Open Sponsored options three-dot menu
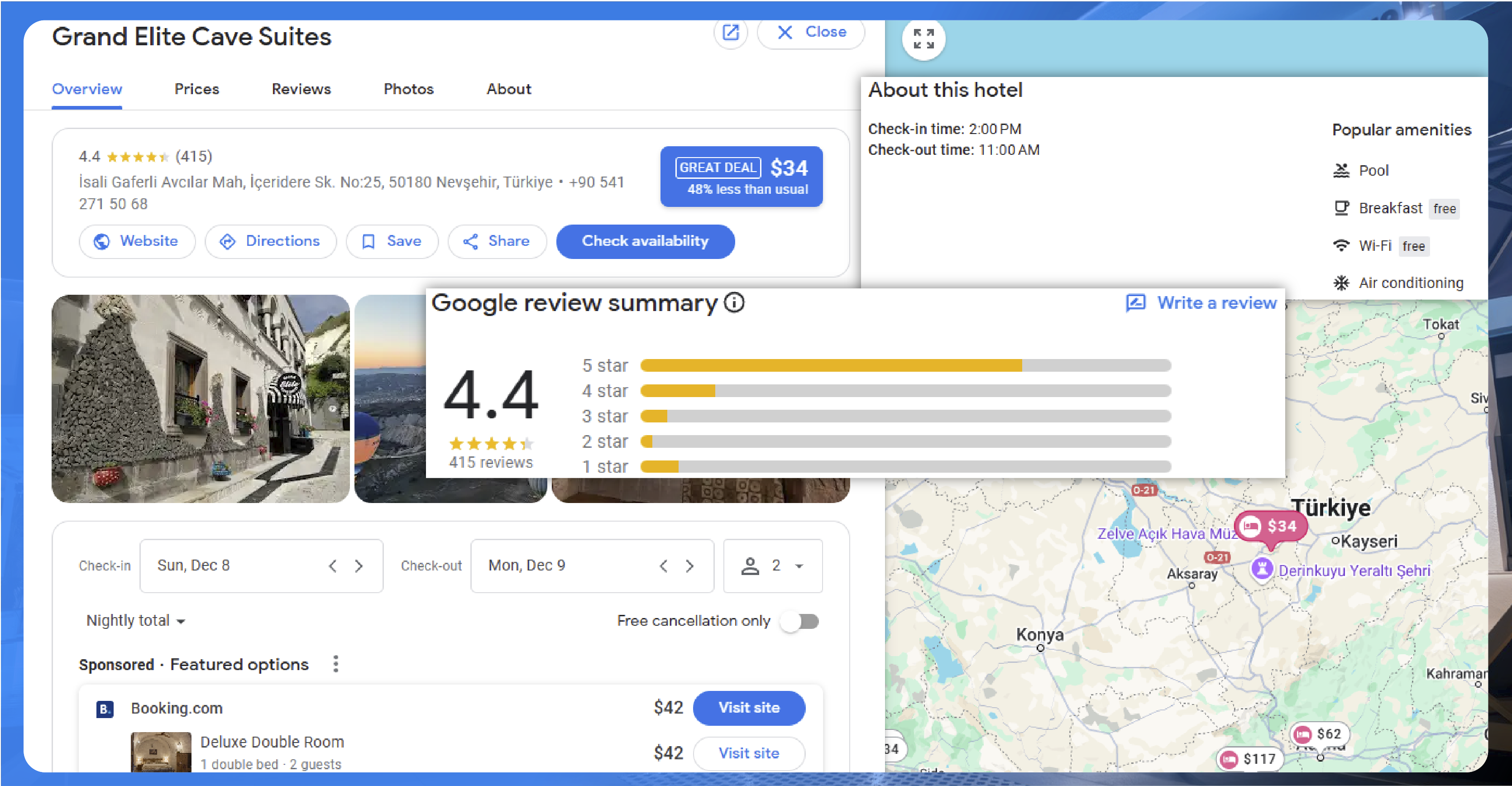 pyautogui.click(x=336, y=665)
